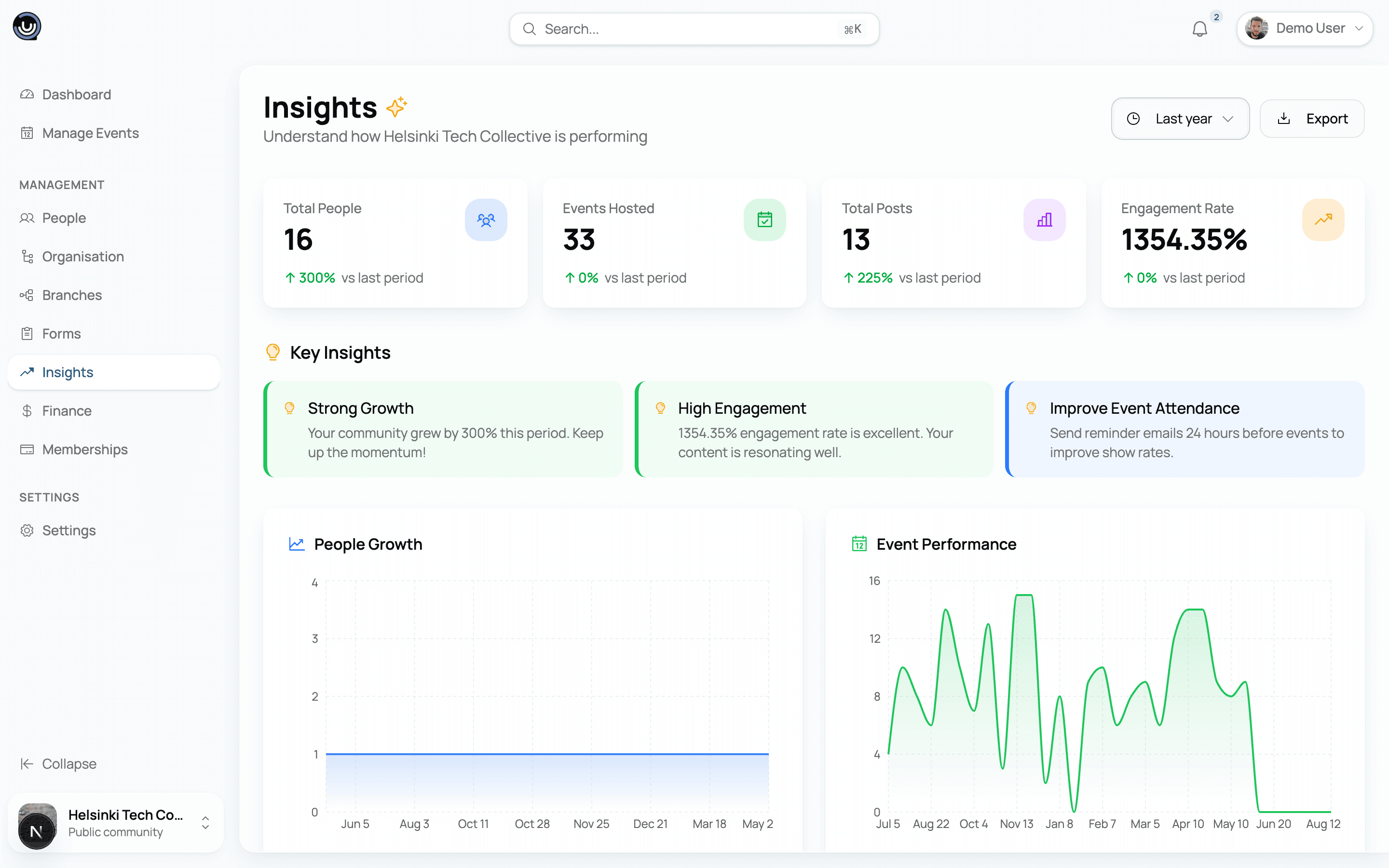The width and height of the screenshot is (1389, 868).
Task: Click the People Growth chart icon
Action: click(296, 543)
